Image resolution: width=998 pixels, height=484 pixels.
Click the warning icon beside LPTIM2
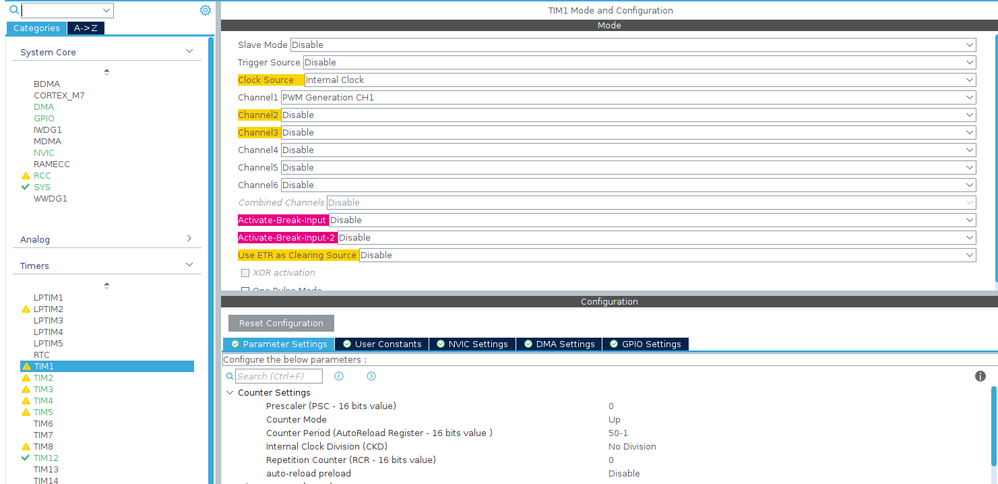pos(25,309)
